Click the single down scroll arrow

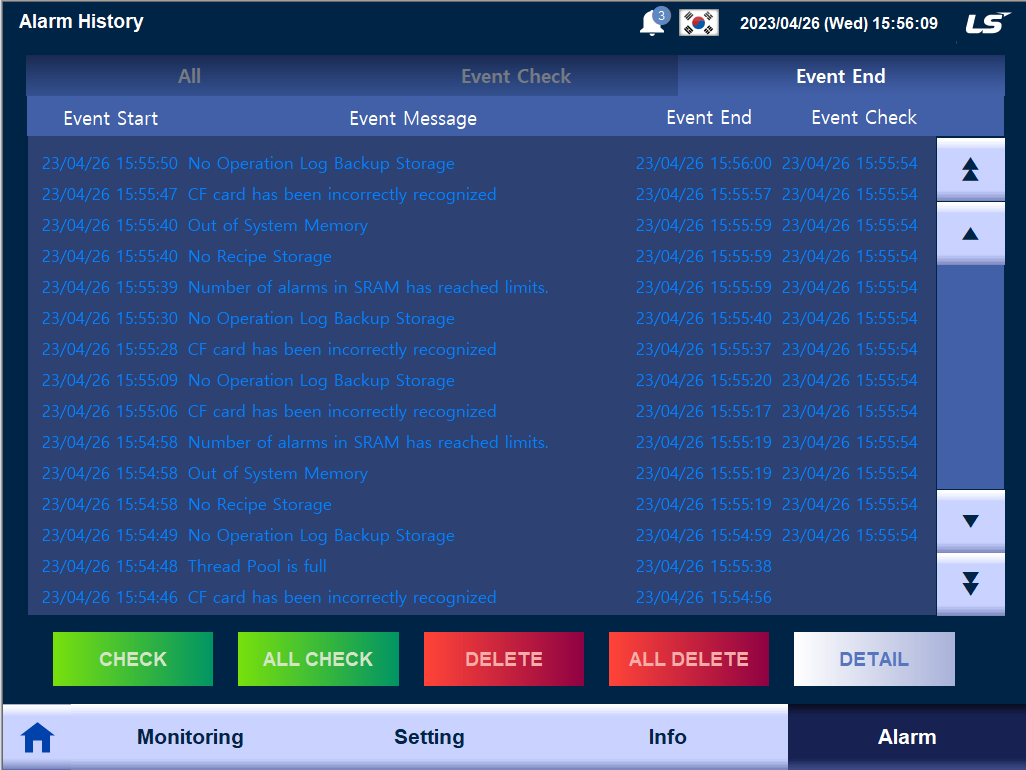point(970,521)
